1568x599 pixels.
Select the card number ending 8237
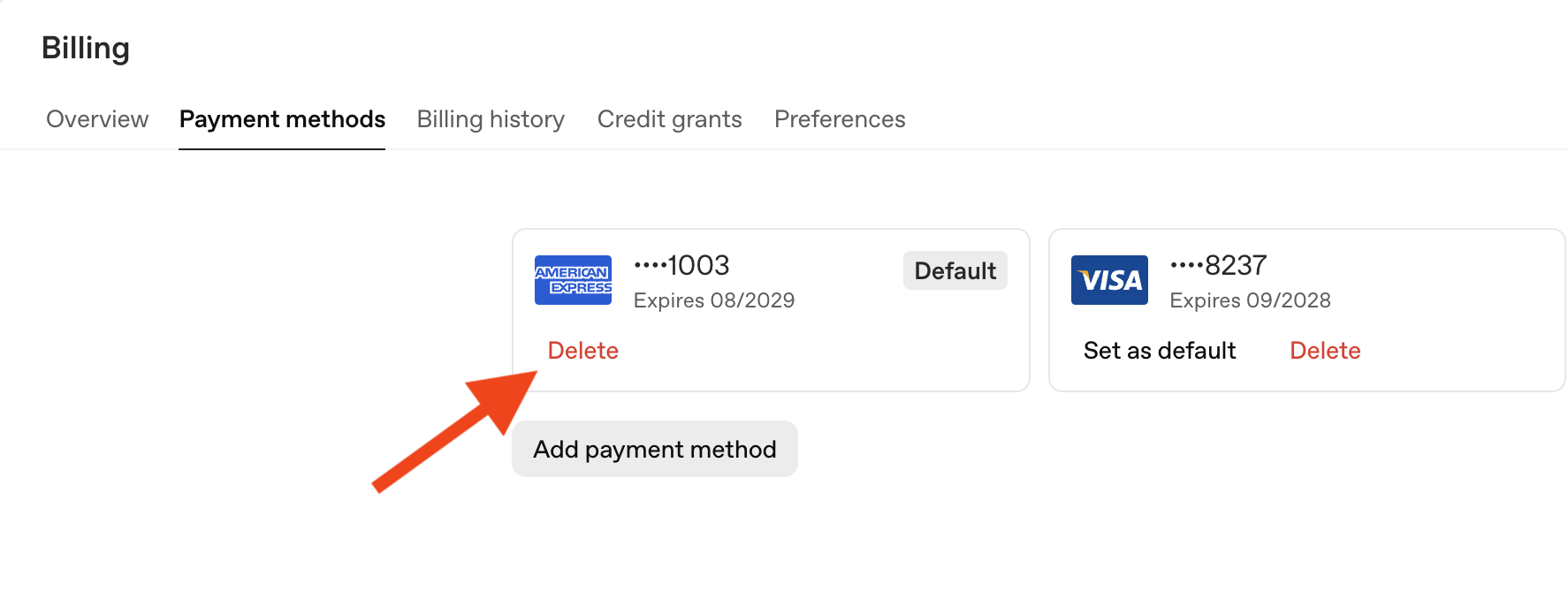pos(1218,265)
